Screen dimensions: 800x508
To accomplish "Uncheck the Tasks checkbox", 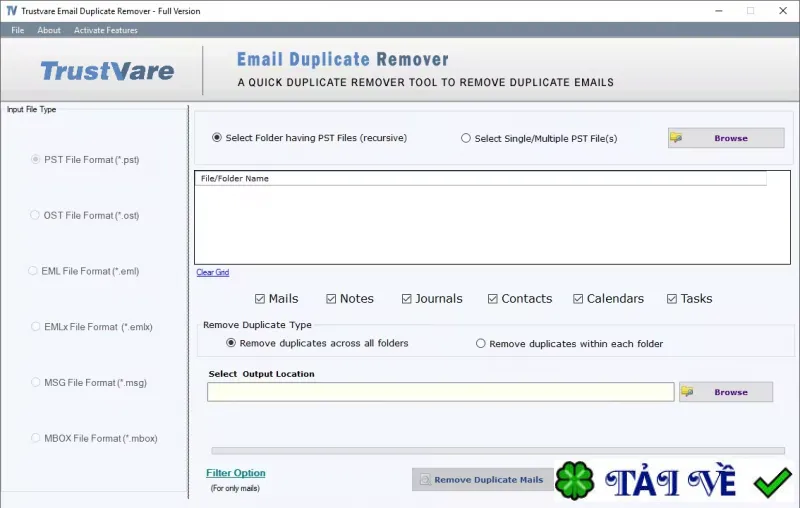I will [690, 298].
